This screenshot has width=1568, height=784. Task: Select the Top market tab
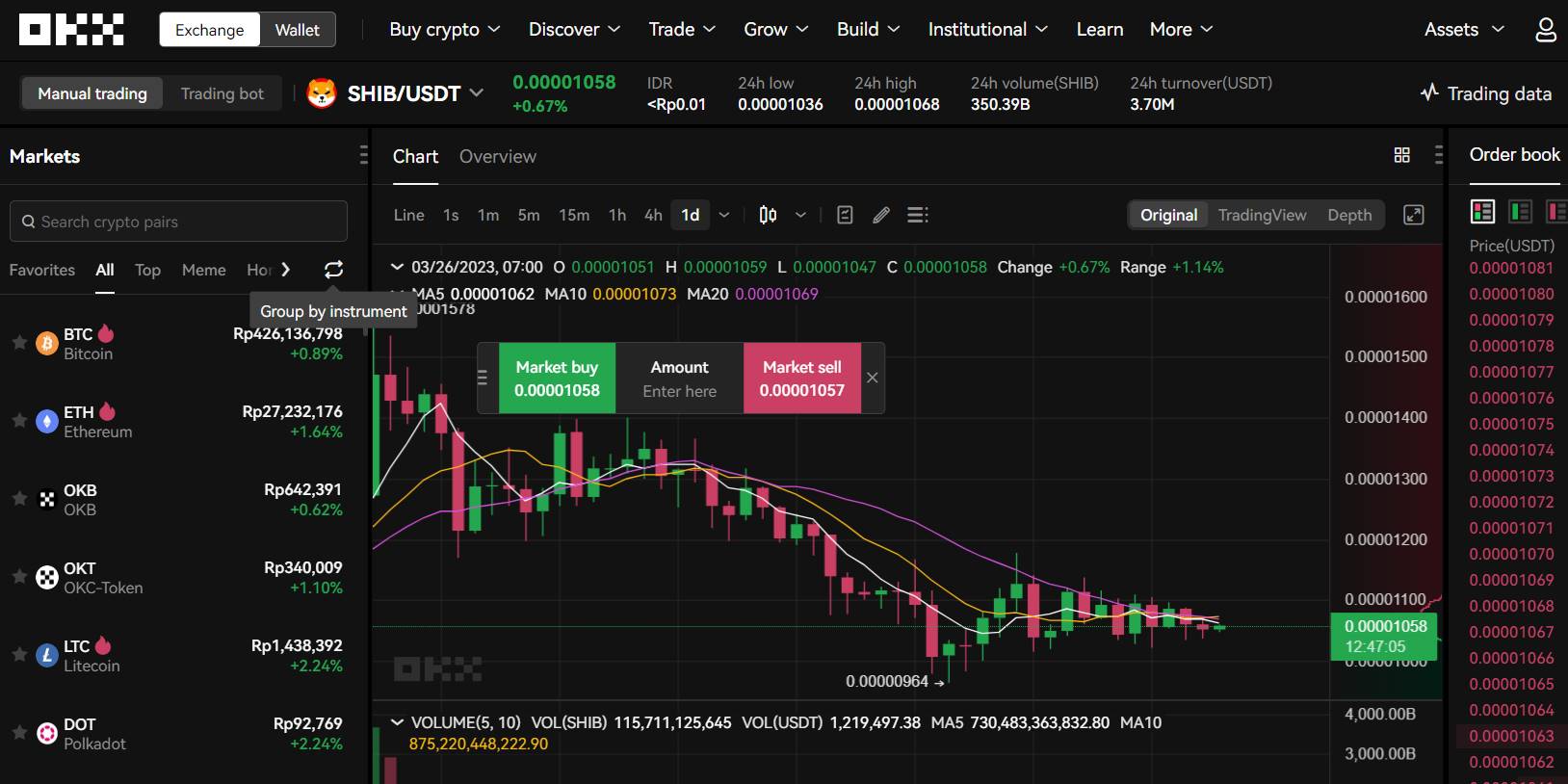click(x=147, y=271)
